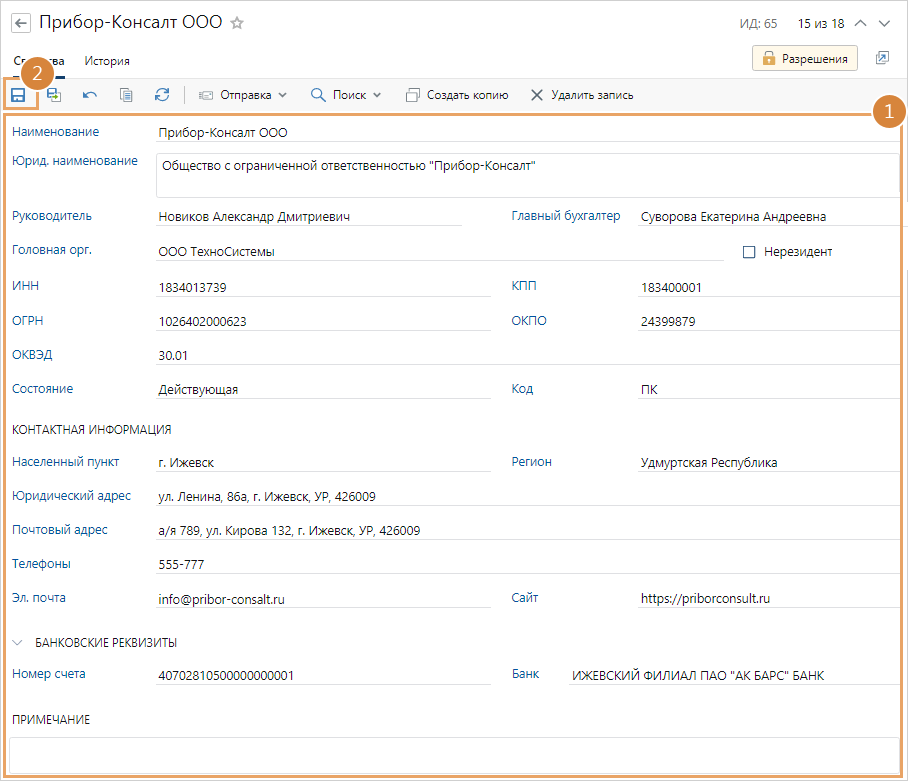The image size is (908, 781).
Task: Refresh the record with the reload icon
Action: click(x=162, y=95)
